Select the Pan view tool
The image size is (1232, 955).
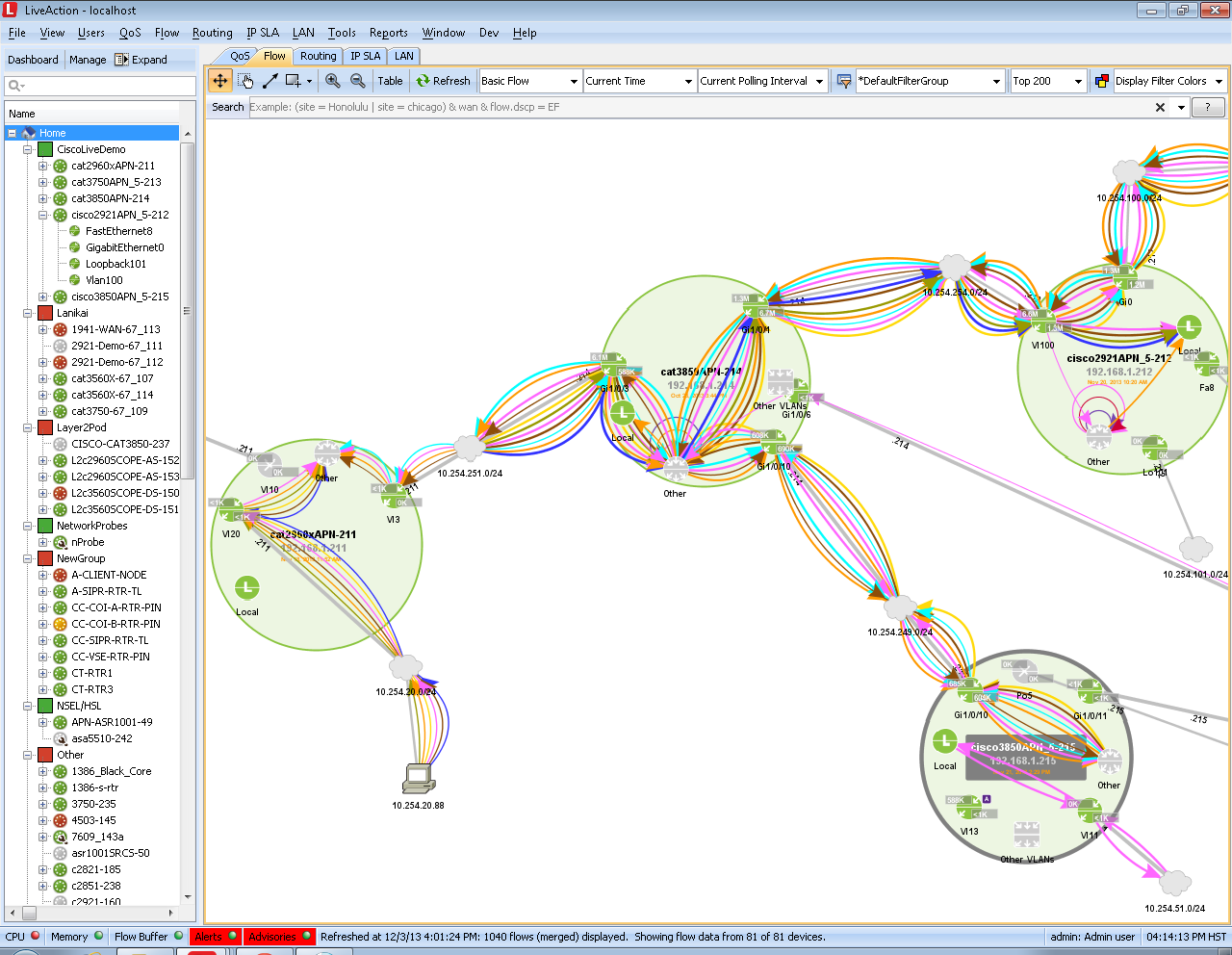pos(220,80)
